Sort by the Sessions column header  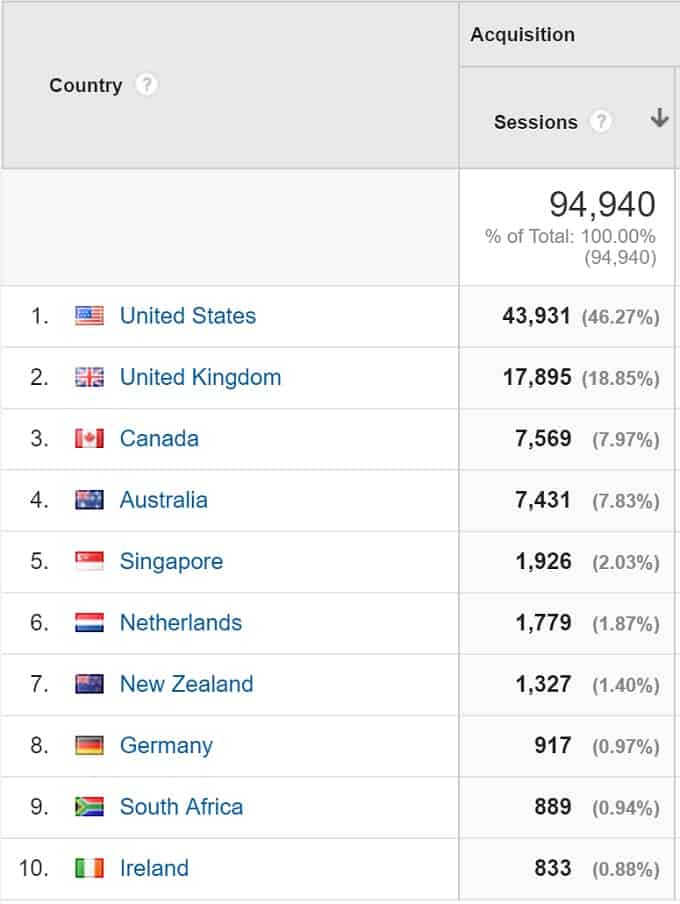pyautogui.click(x=535, y=122)
